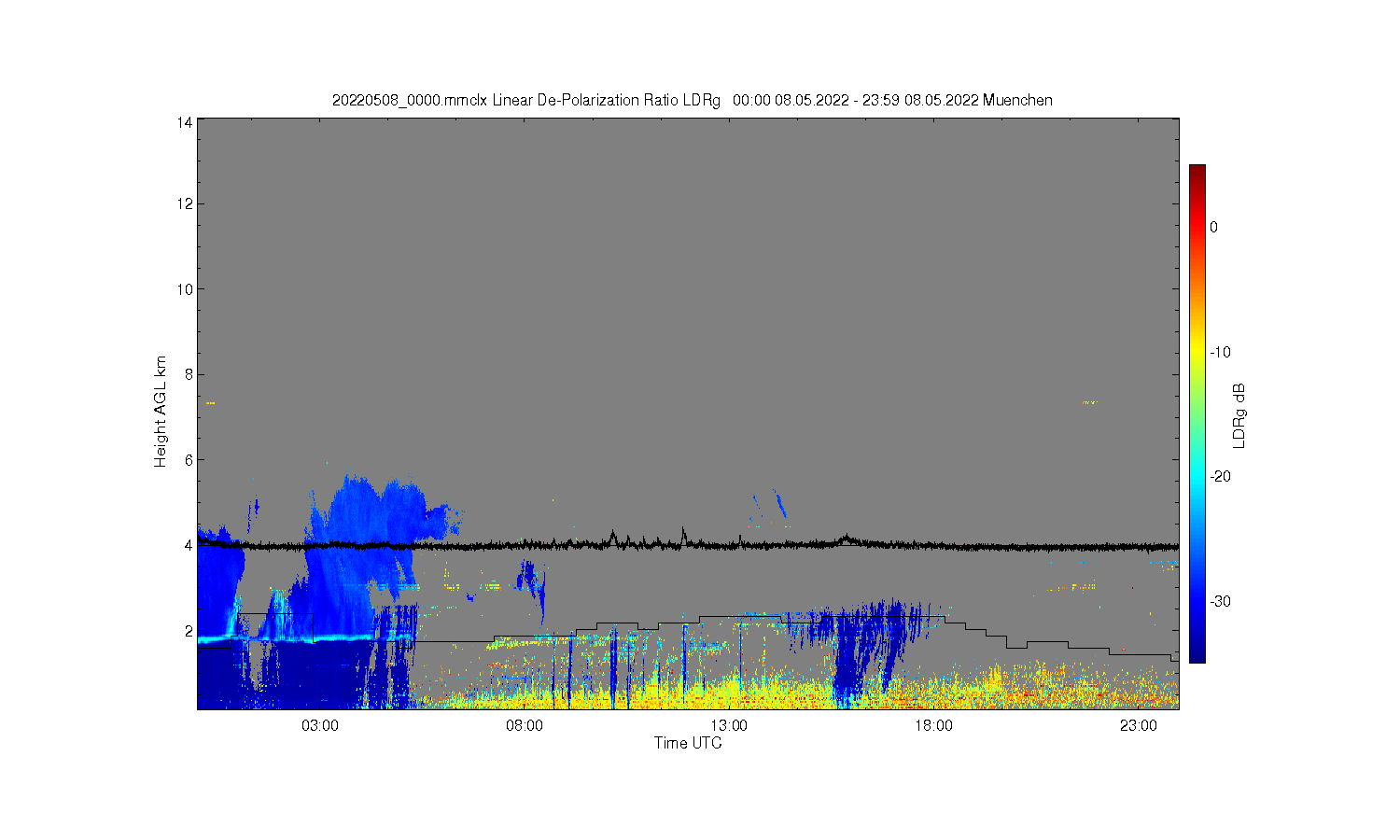This screenshot has width=1400, height=840.
Task: Click the height tick label 10
Action: click(x=185, y=289)
